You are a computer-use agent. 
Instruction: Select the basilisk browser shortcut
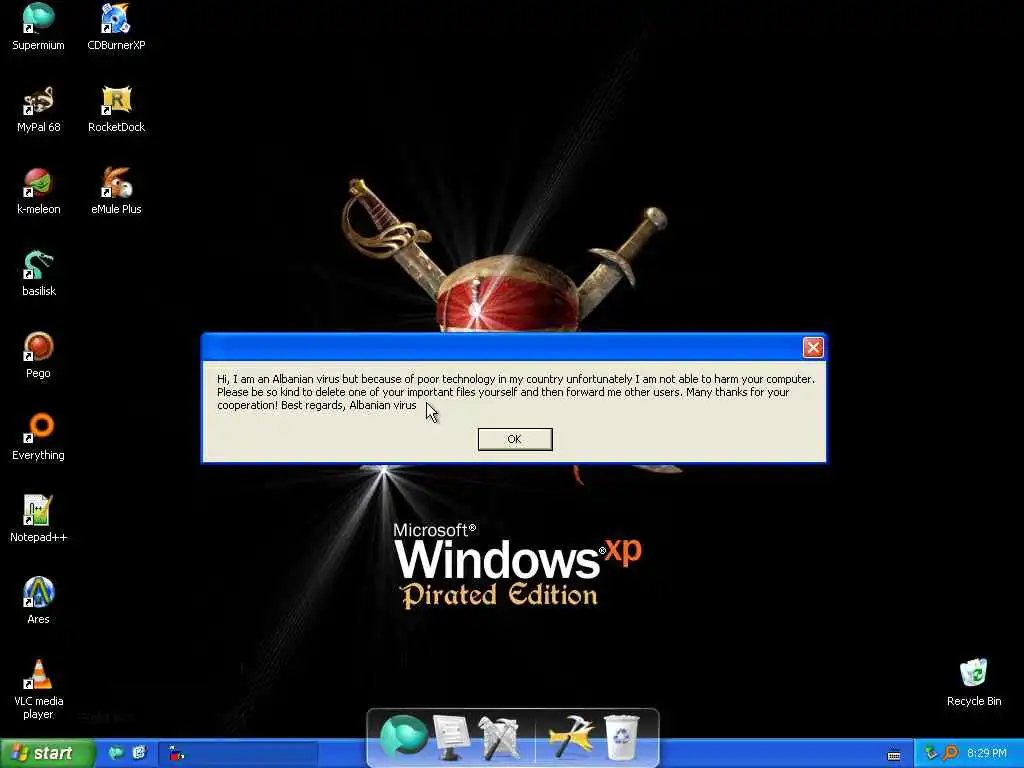coord(39,273)
